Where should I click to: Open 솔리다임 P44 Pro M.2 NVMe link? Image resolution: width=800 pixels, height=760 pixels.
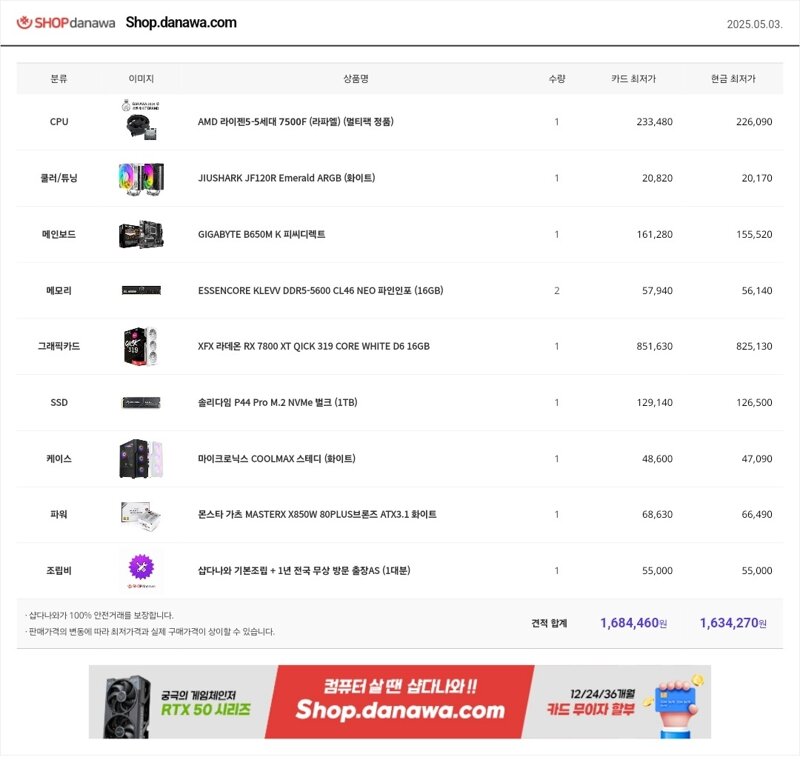pos(278,402)
